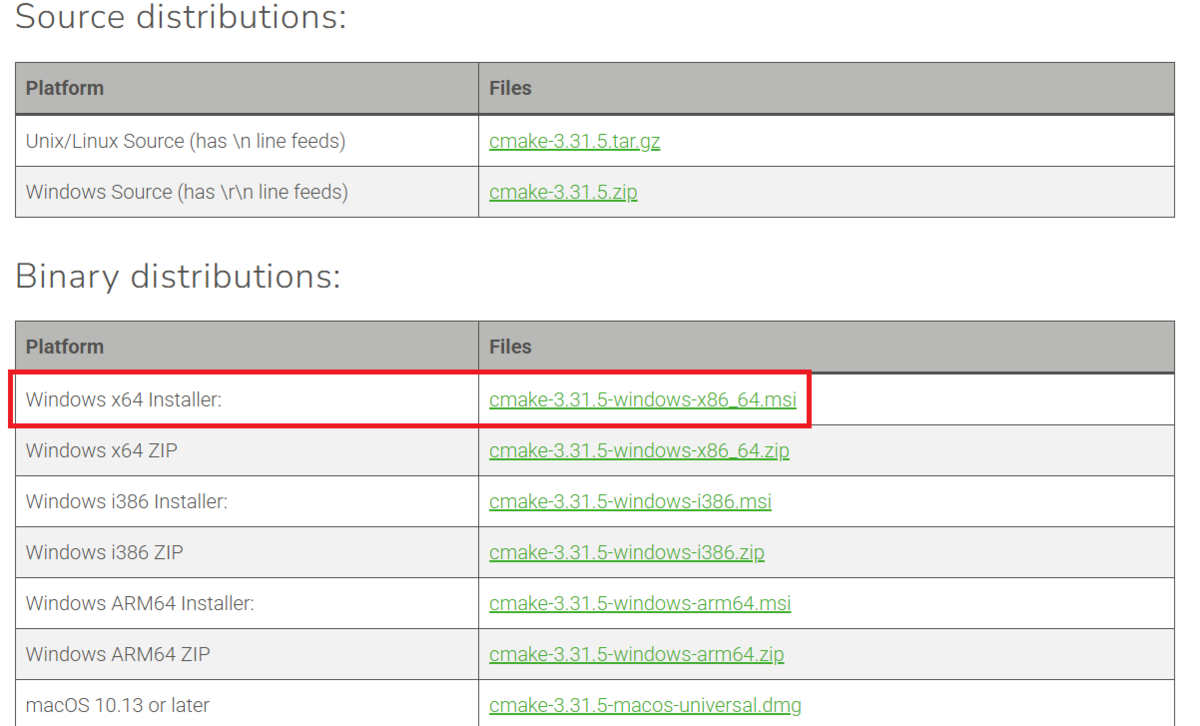Download cmake-3.31.5-windows-x86_64.msi installer

click(x=643, y=400)
